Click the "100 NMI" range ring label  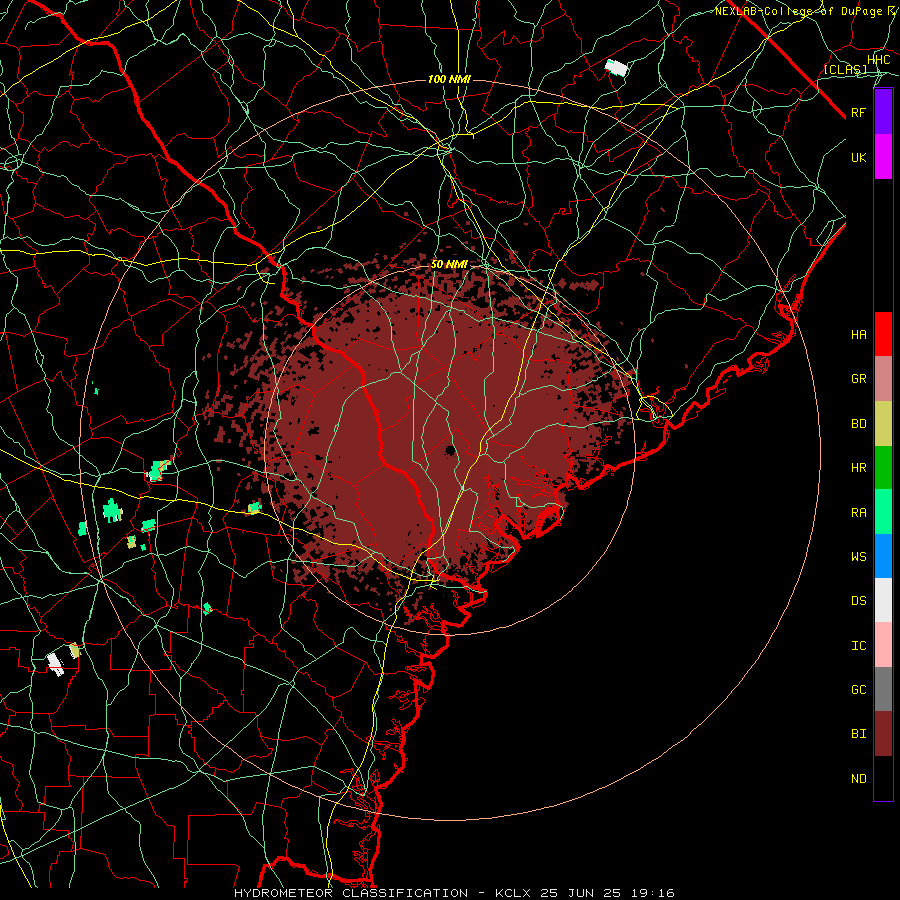click(449, 79)
